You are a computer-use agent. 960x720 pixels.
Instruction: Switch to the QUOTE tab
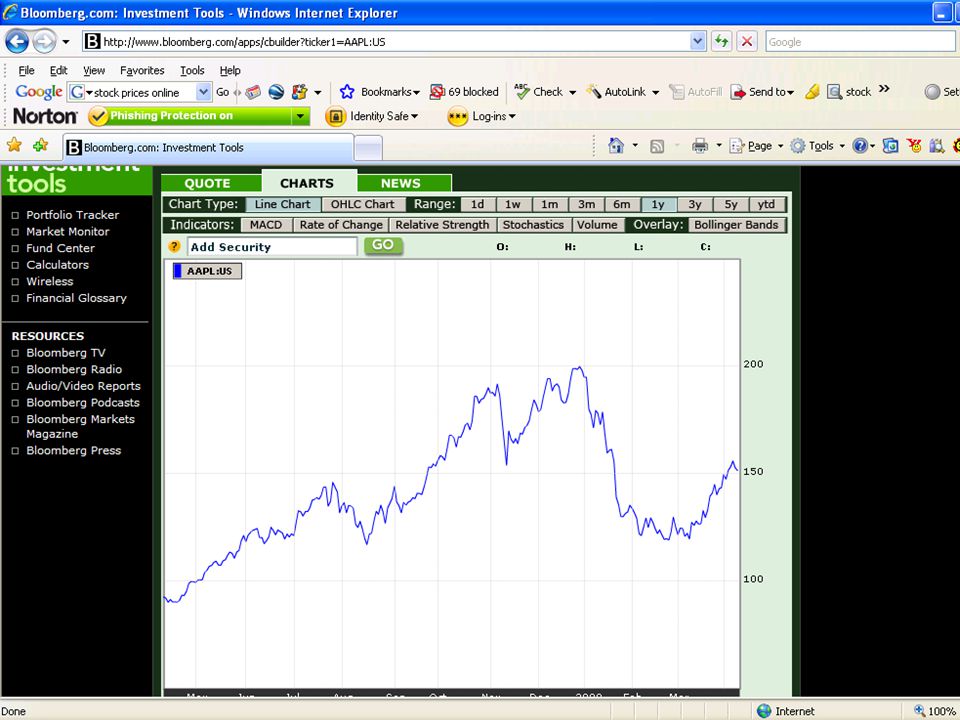coord(208,183)
